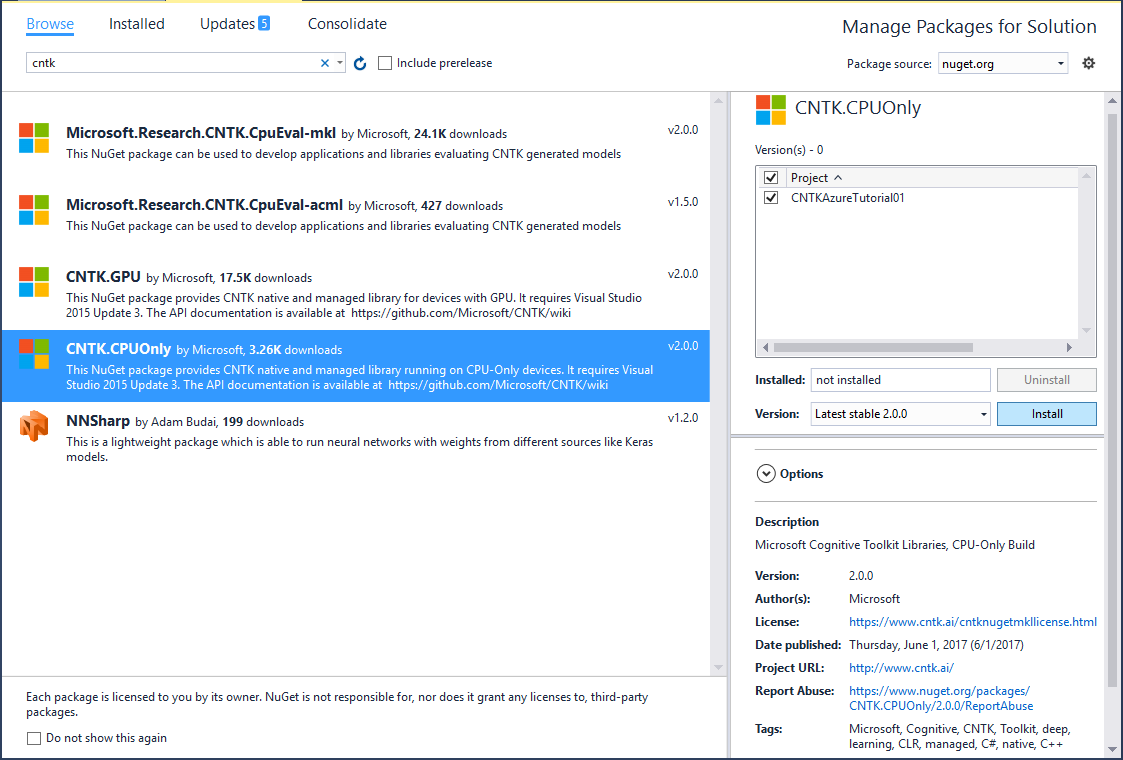1123x760 pixels.
Task: Collapse the Options section
Action: [765, 473]
